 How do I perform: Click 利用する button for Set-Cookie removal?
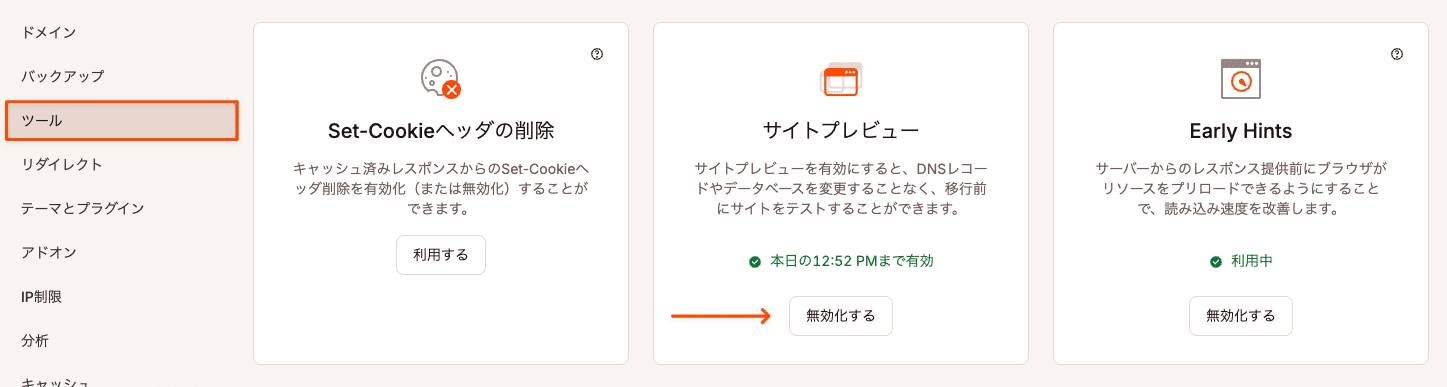pyautogui.click(x=441, y=254)
